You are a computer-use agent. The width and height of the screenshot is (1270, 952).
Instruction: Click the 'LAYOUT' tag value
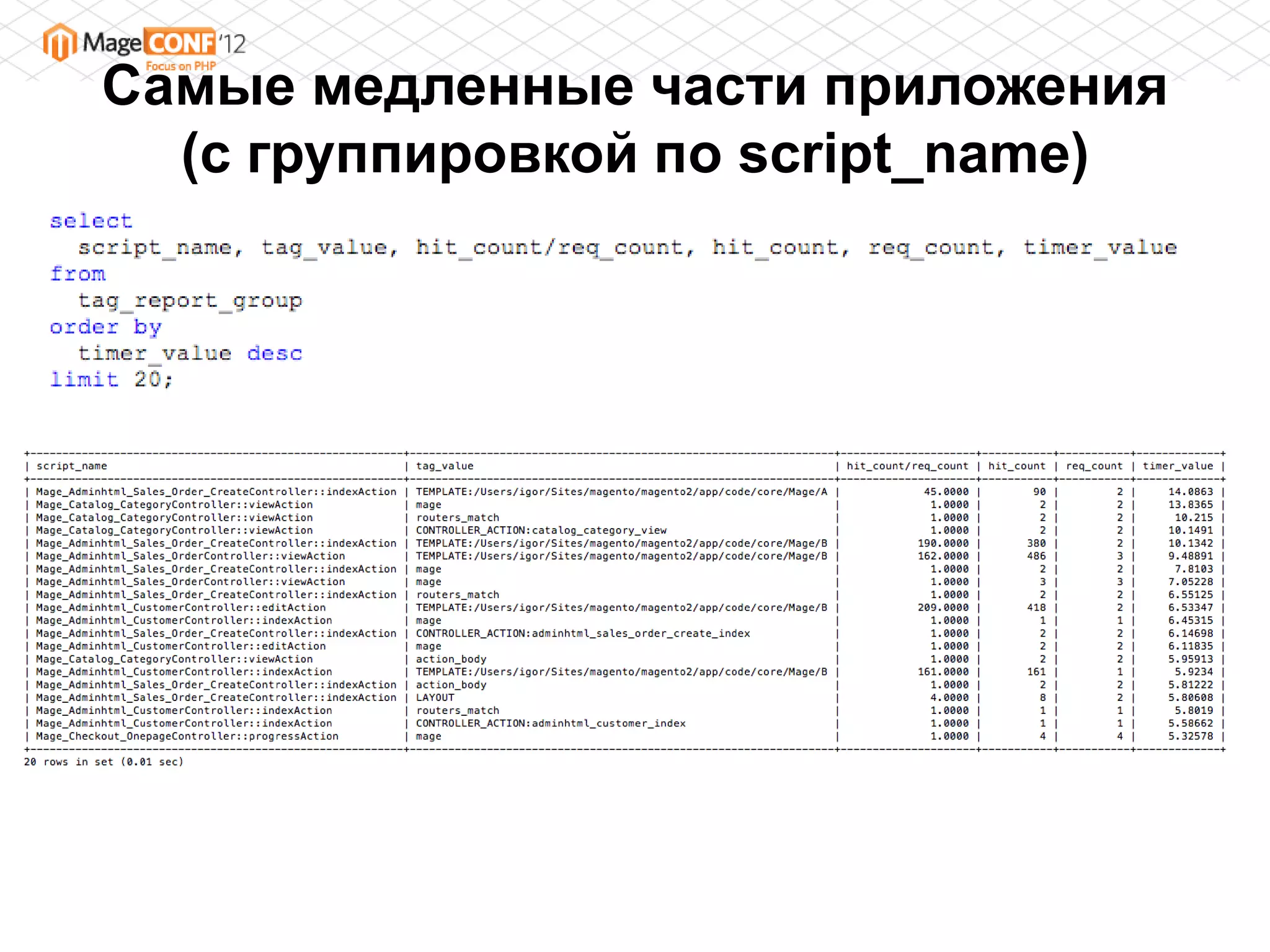click(435, 698)
